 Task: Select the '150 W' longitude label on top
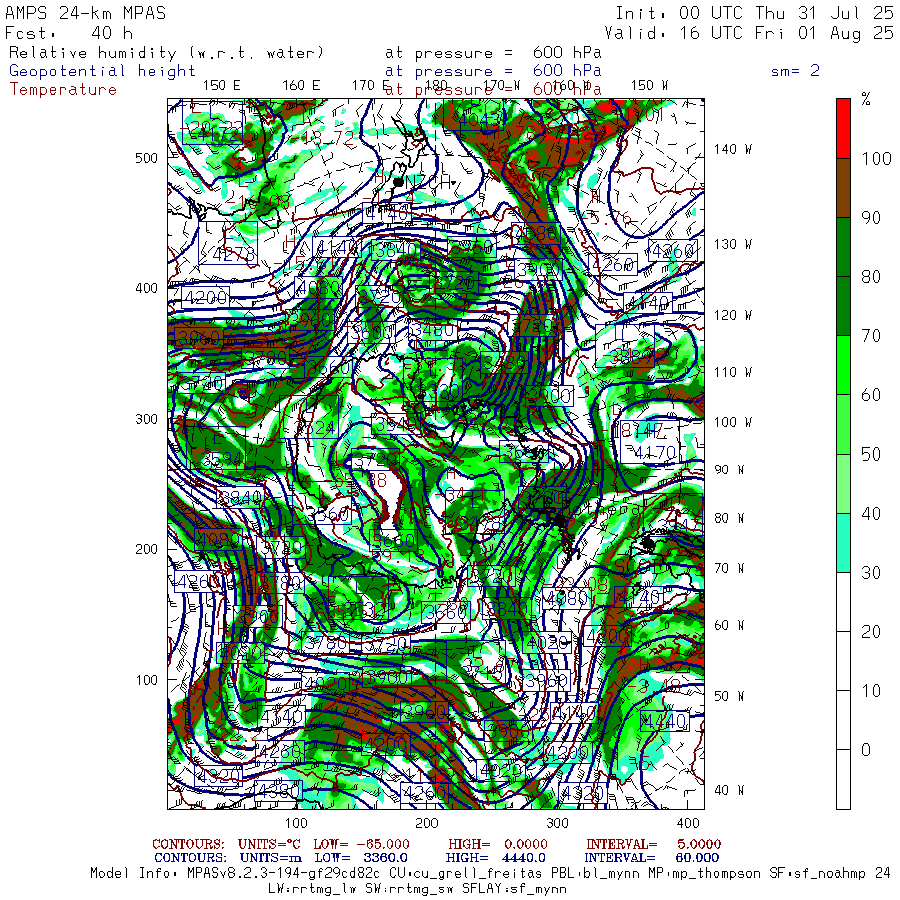coord(649,86)
